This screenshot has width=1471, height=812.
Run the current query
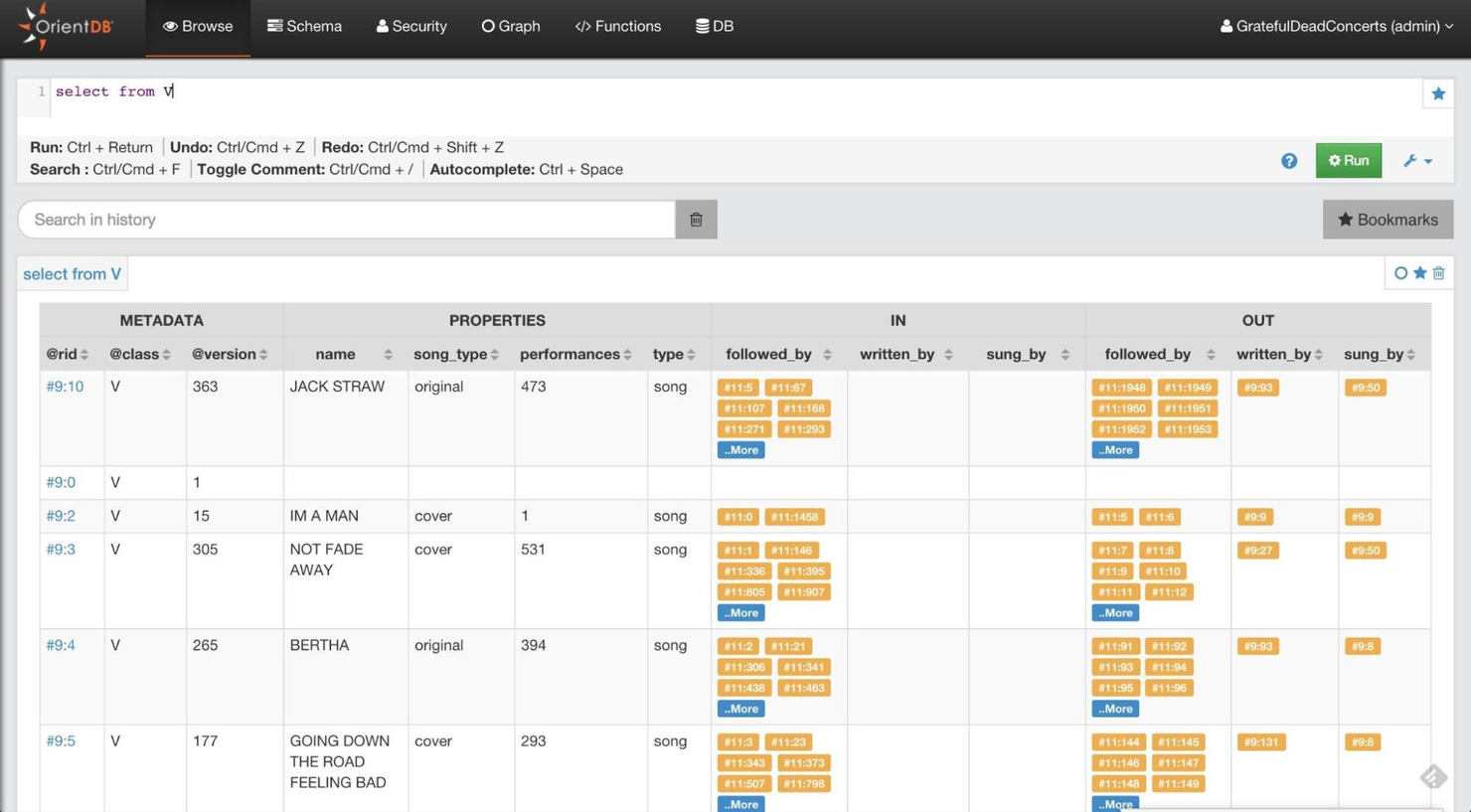point(1348,160)
